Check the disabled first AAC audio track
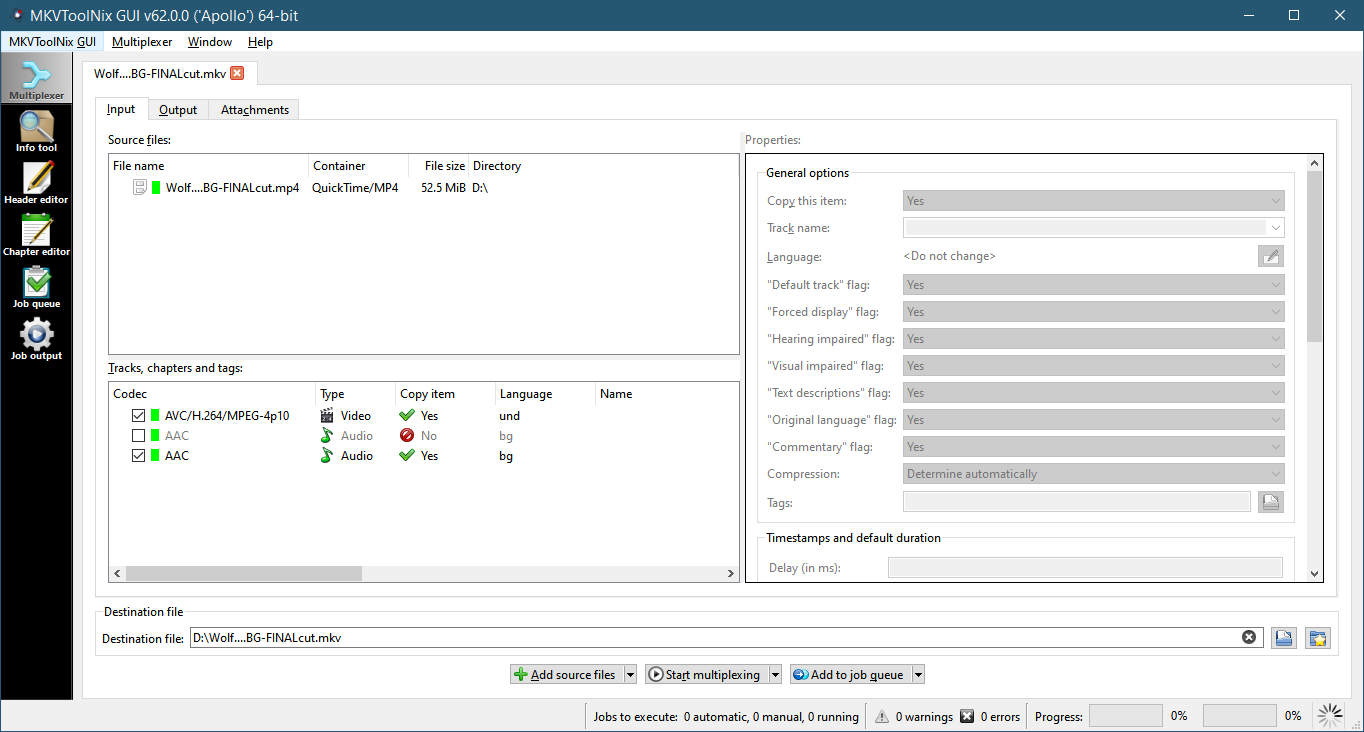 (x=138, y=435)
